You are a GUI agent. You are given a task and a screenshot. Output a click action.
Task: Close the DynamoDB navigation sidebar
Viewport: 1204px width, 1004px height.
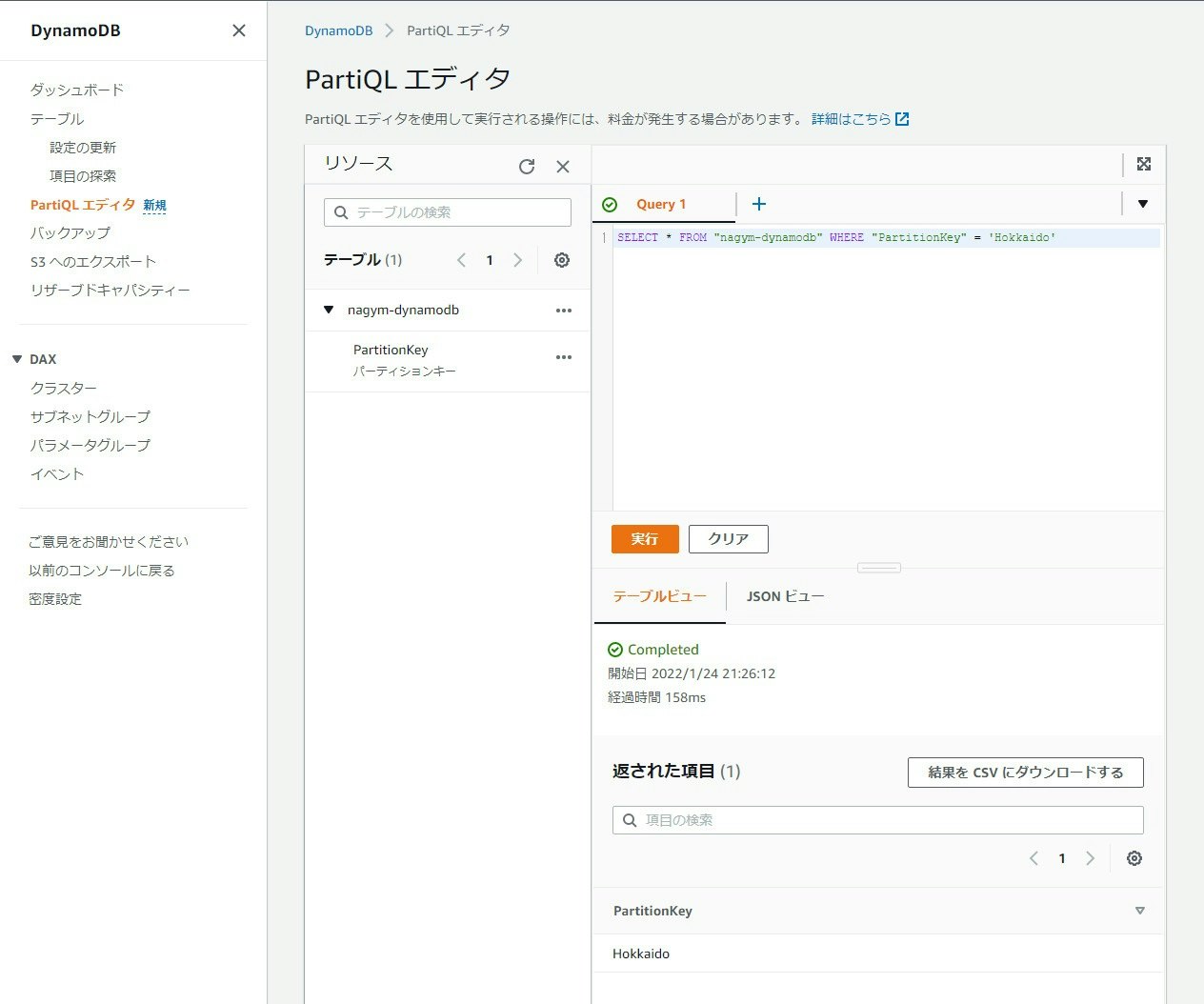click(x=239, y=30)
